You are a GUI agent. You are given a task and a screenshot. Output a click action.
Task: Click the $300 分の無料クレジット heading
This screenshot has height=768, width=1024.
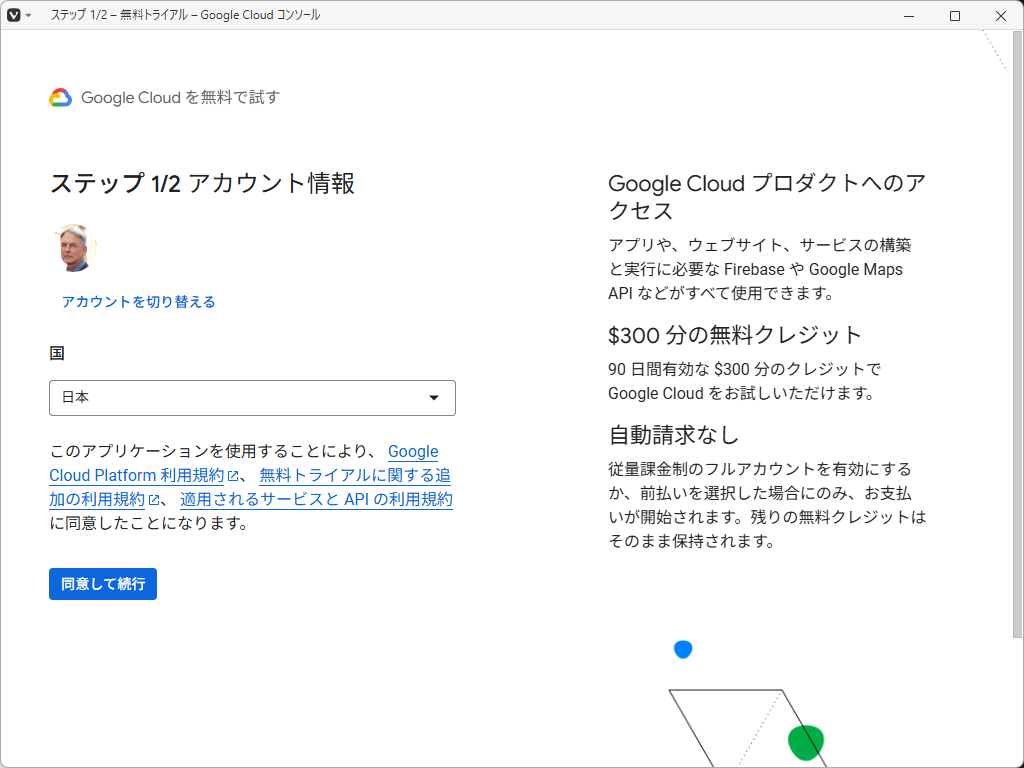(734, 335)
